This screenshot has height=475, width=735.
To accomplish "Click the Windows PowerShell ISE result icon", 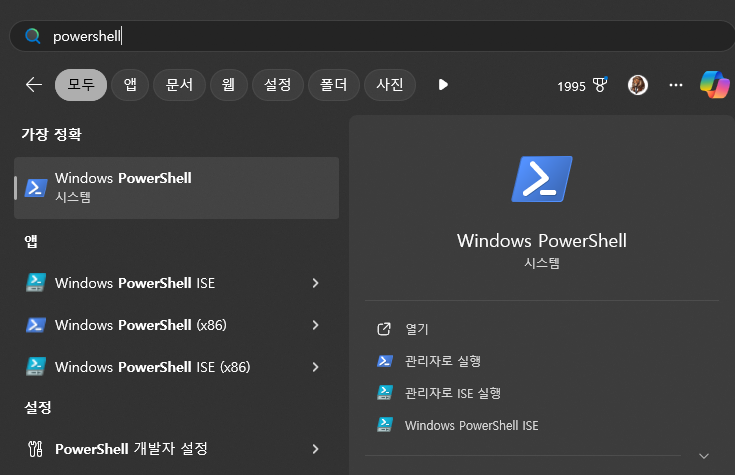I will point(36,283).
